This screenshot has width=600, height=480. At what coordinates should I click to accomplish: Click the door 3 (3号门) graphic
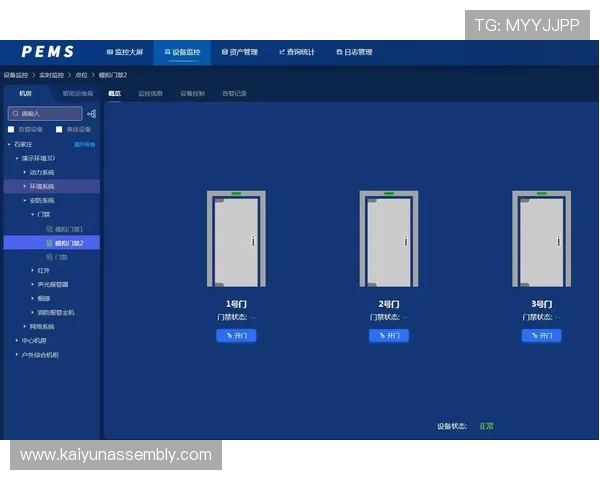(x=542, y=240)
